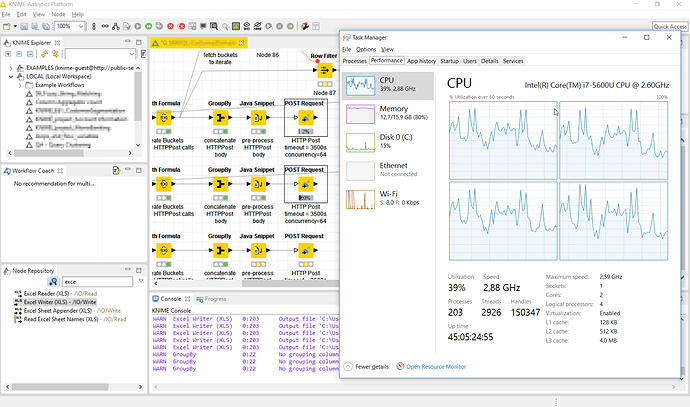
Task: Toggle the editor grid layout toolbar button
Action: click(x=316, y=26)
